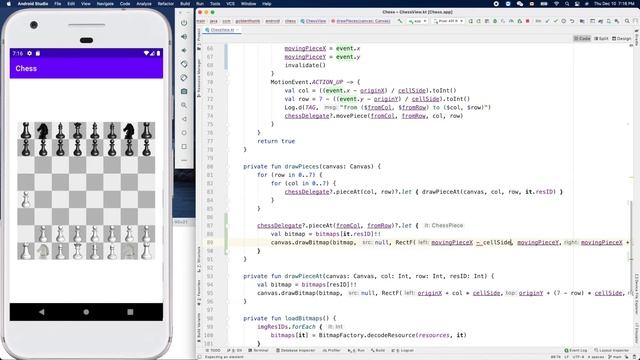This screenshot has width=640, height=360.
Task: Open the Database Inspector tool window
Action: [296, 350]
